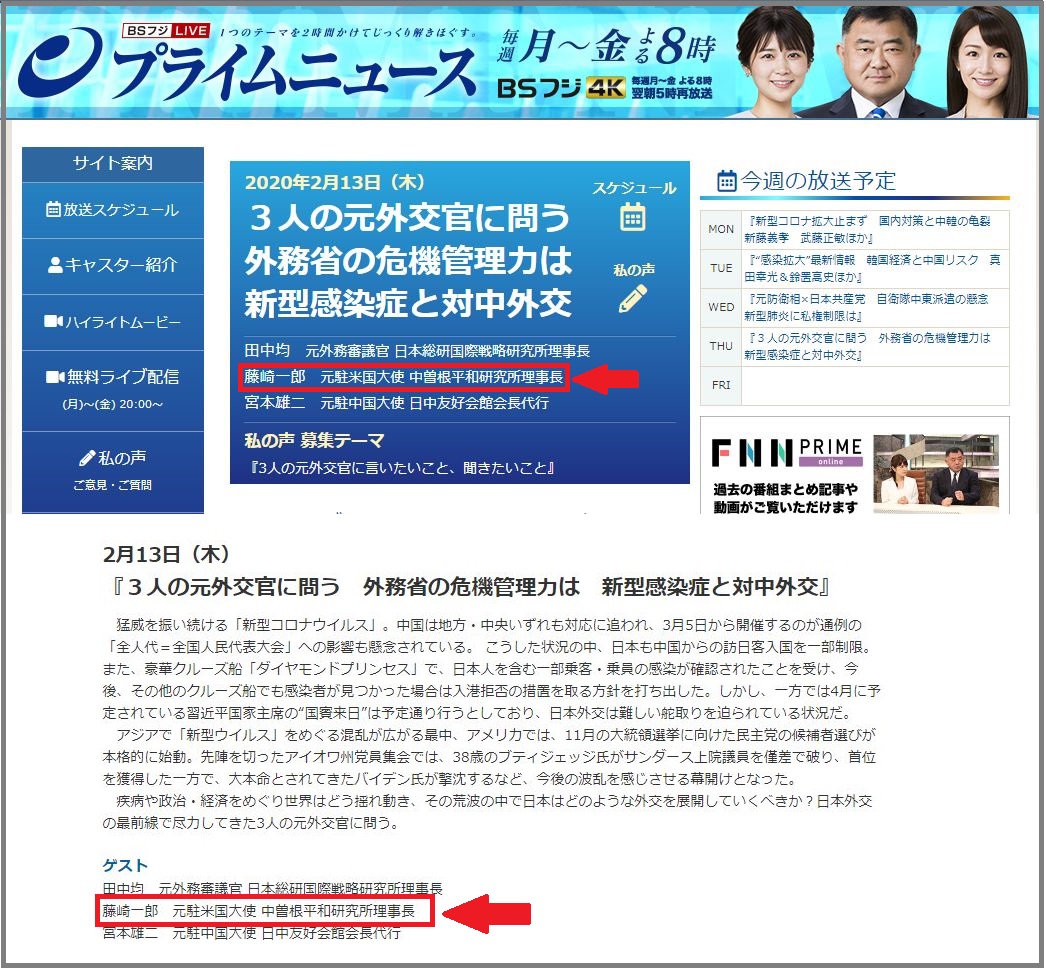Screen dimensions: 1046x968
Task: Click サイト案内 sidebar heading
Action: click(113, 163)
